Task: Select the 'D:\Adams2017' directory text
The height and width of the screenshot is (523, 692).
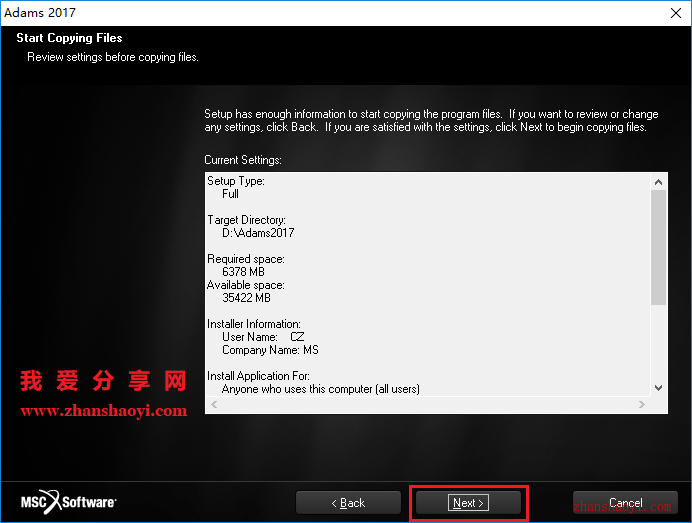Action: tap(258, 233)
